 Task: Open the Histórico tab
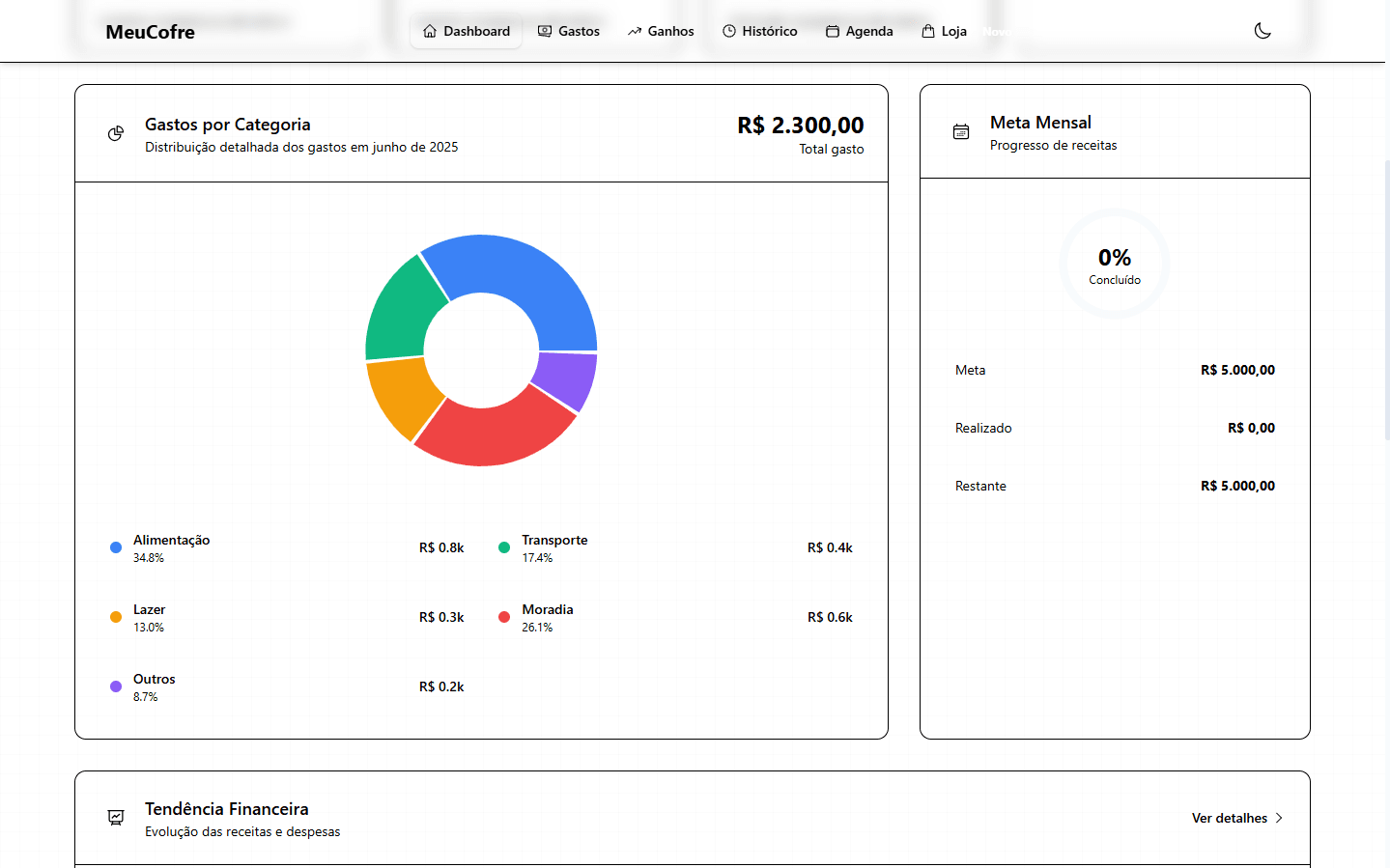pos(760,31)
